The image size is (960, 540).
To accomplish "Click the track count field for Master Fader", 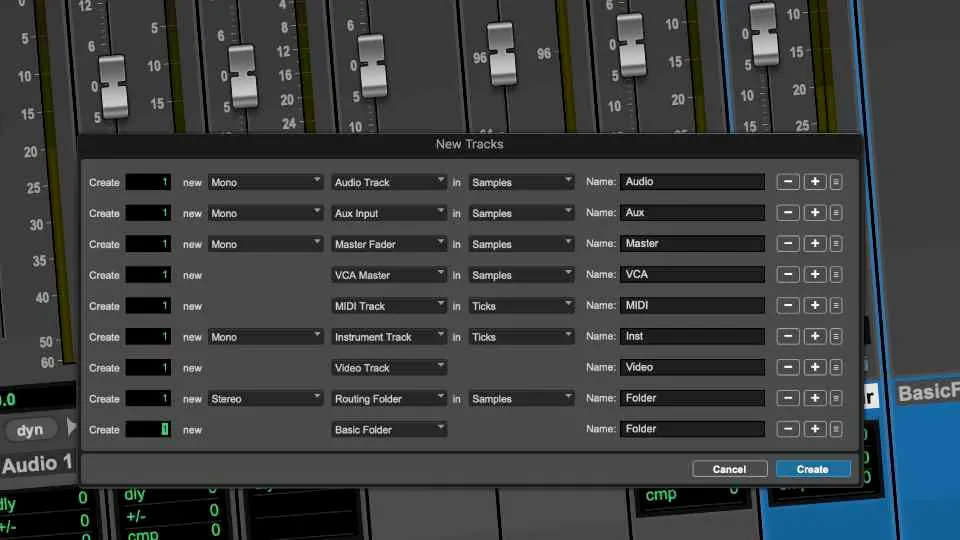I will tap(148, 244).
